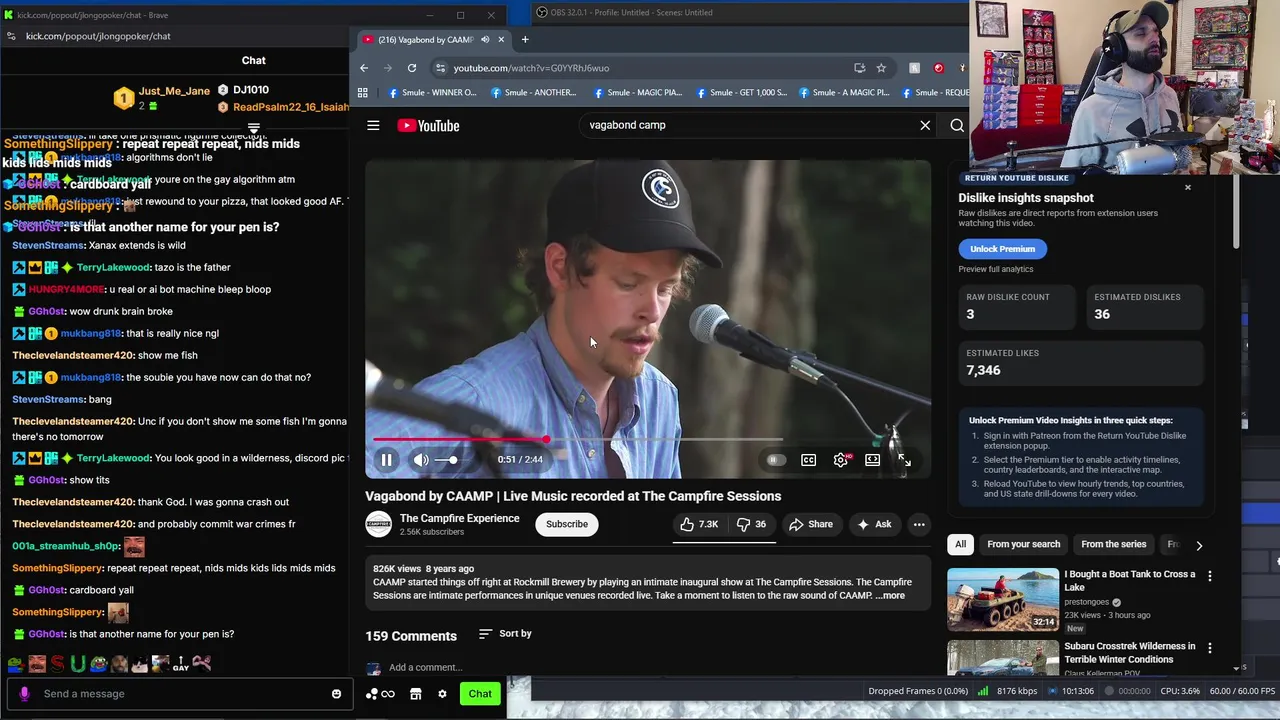Reload the YouTube page
This screenshot has height=720, width=1280.
click(412, 68)
